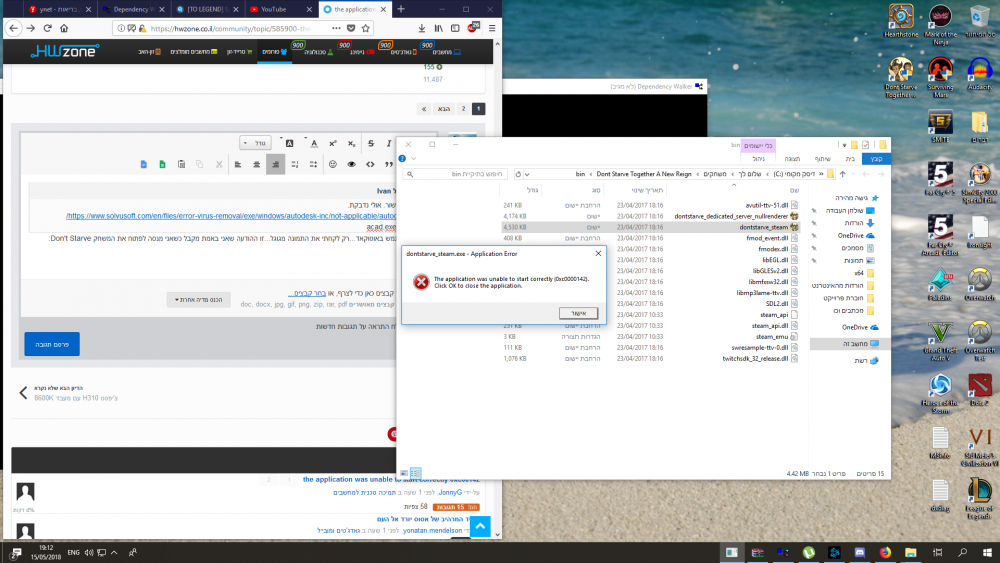The height and width of the screenshot is (563, 1000).
Task: Select the fmod_event.dll file row
Action: click(651, 238)
